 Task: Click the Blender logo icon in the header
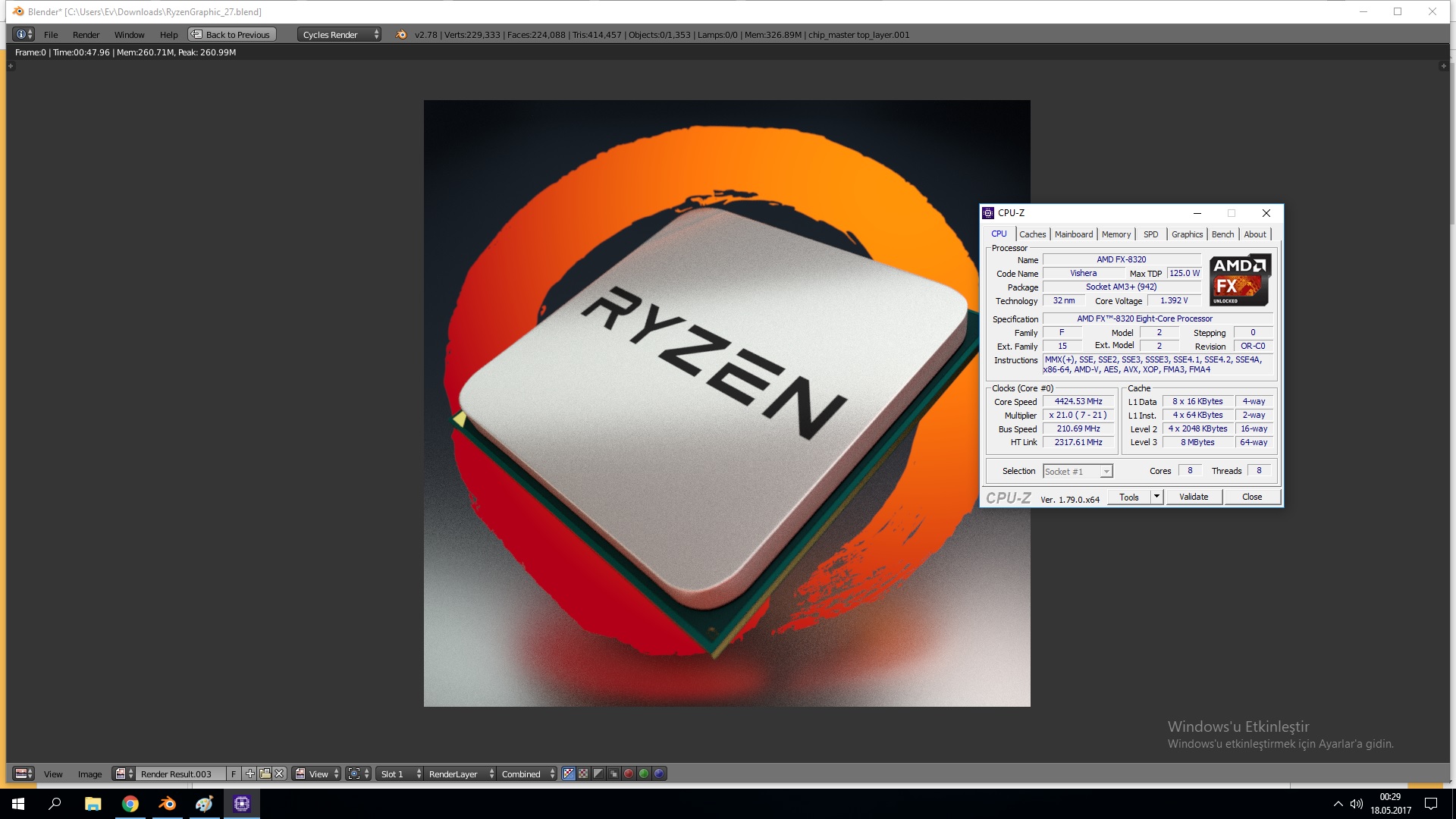pos(401,34)
